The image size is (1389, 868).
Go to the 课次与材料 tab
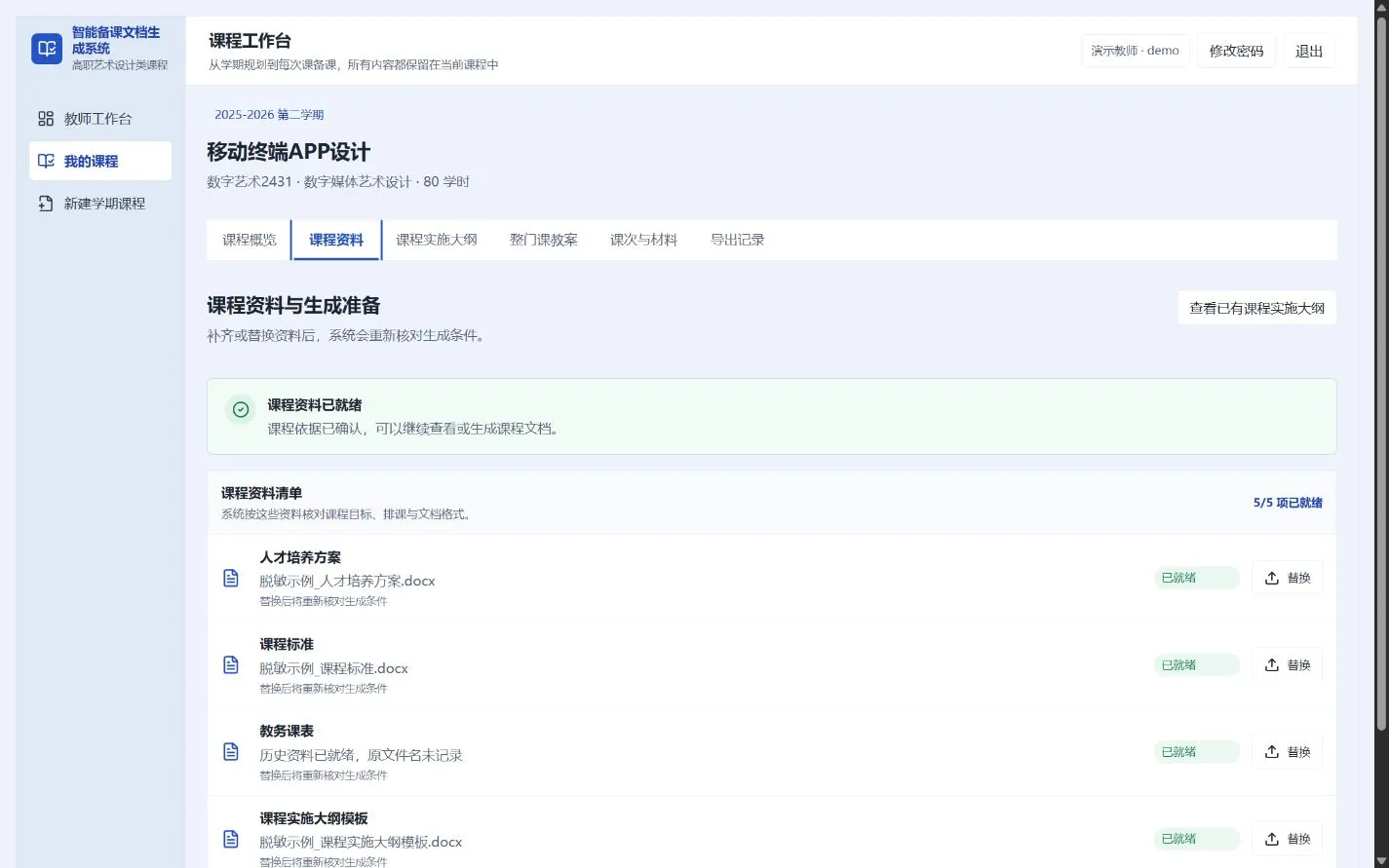click(643, 240)
